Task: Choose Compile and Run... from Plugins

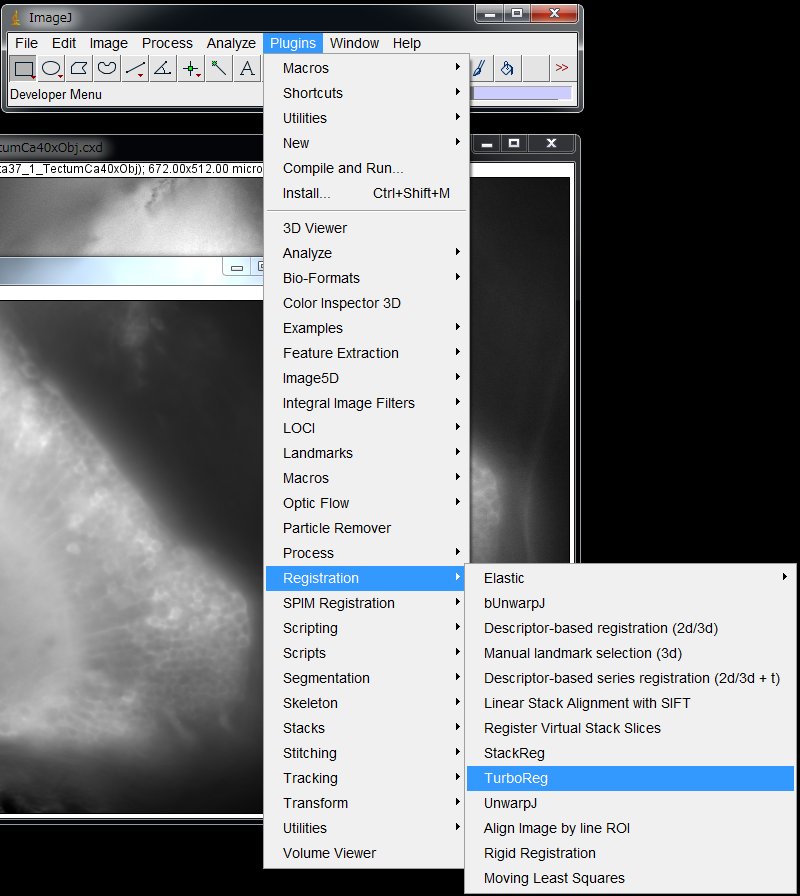Action: pyautogui.click(x=366, y=169)
